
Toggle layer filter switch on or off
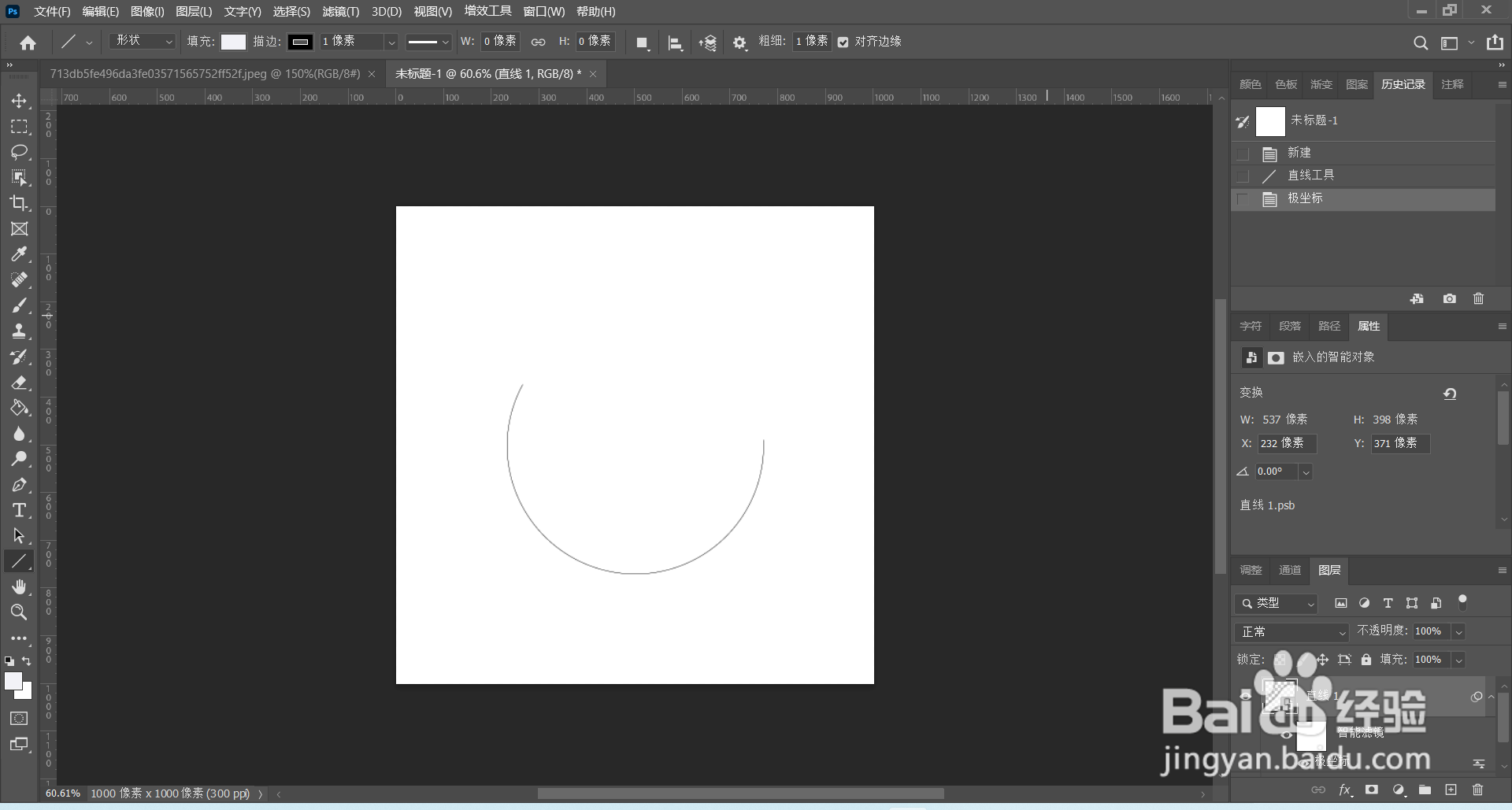pos(1462,602)
